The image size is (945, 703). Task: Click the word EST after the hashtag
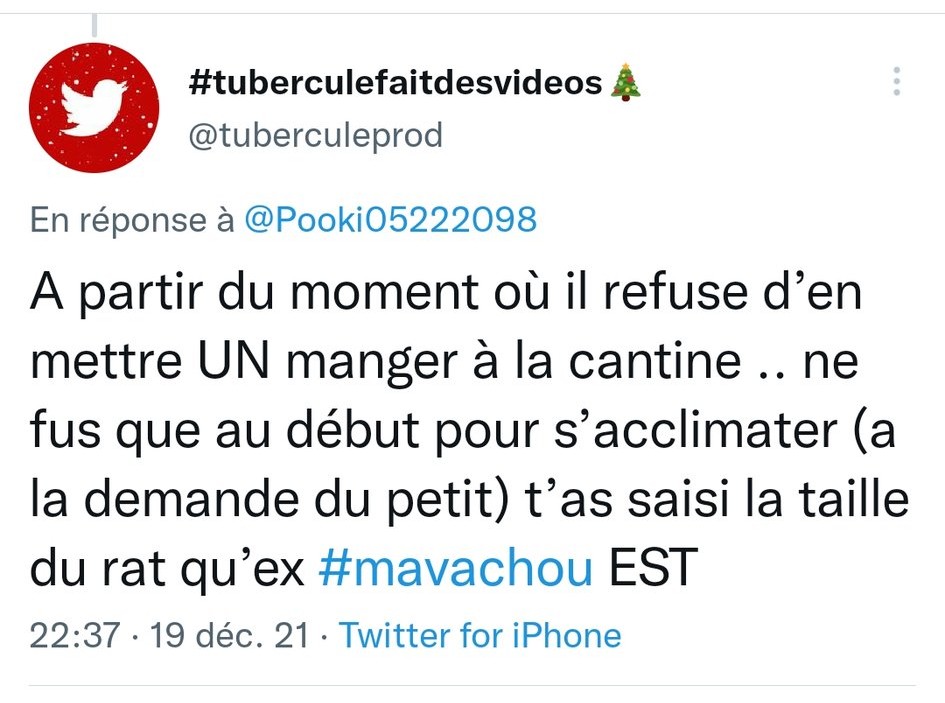pos(653,568)
